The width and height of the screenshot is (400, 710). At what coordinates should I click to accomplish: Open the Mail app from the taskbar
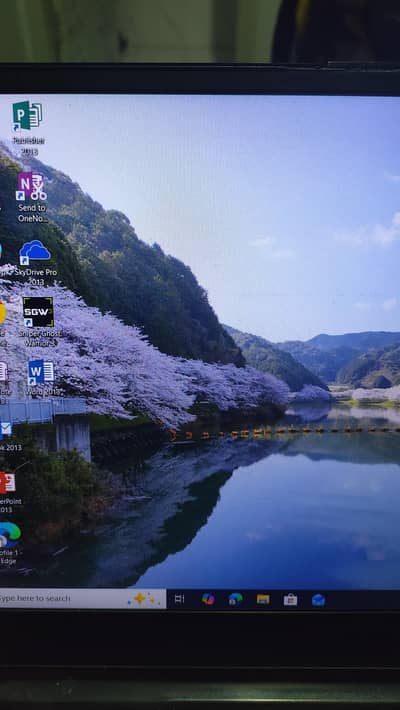tap(318, 600)
